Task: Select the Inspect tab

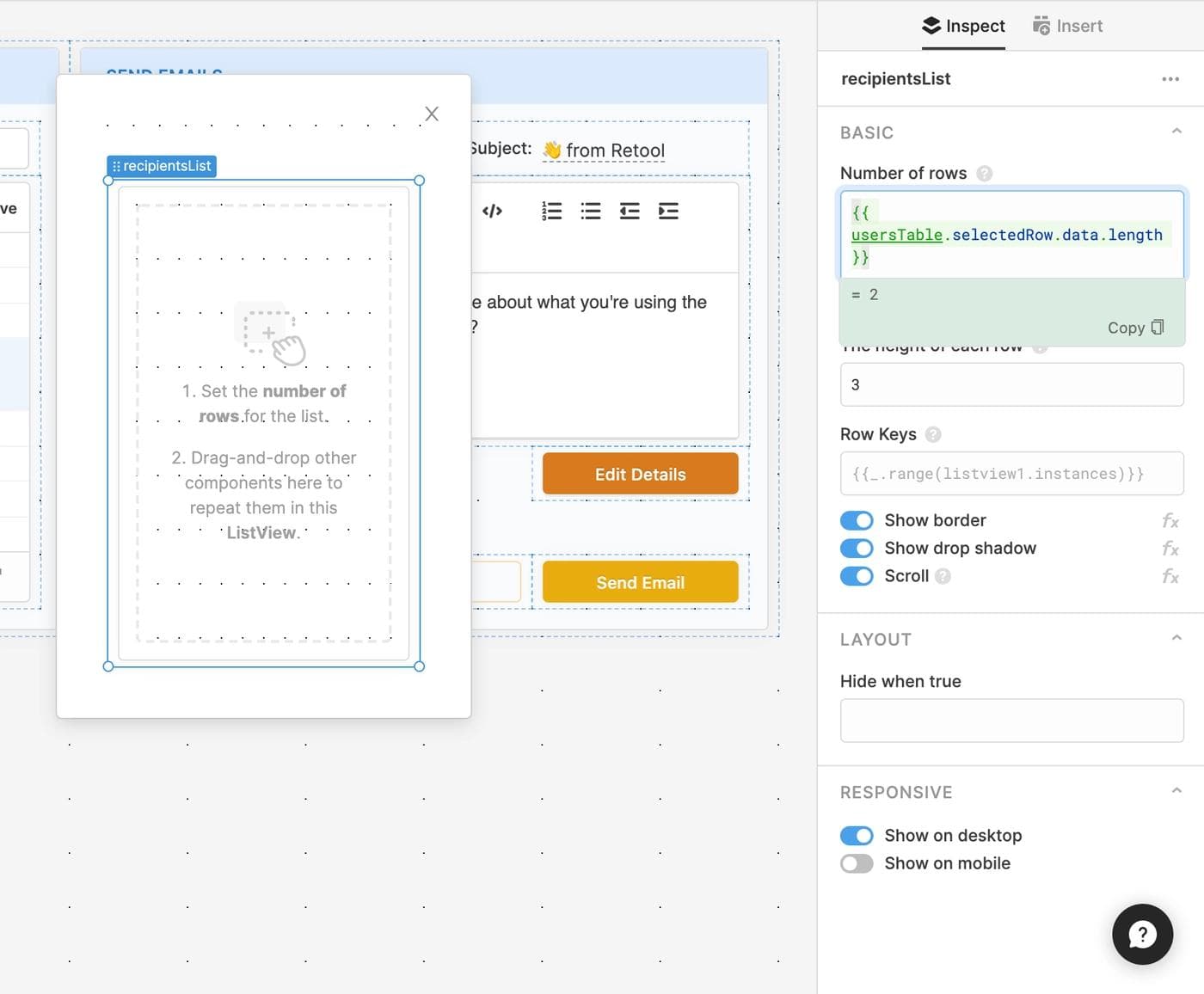Action: [x=963, y=26]
